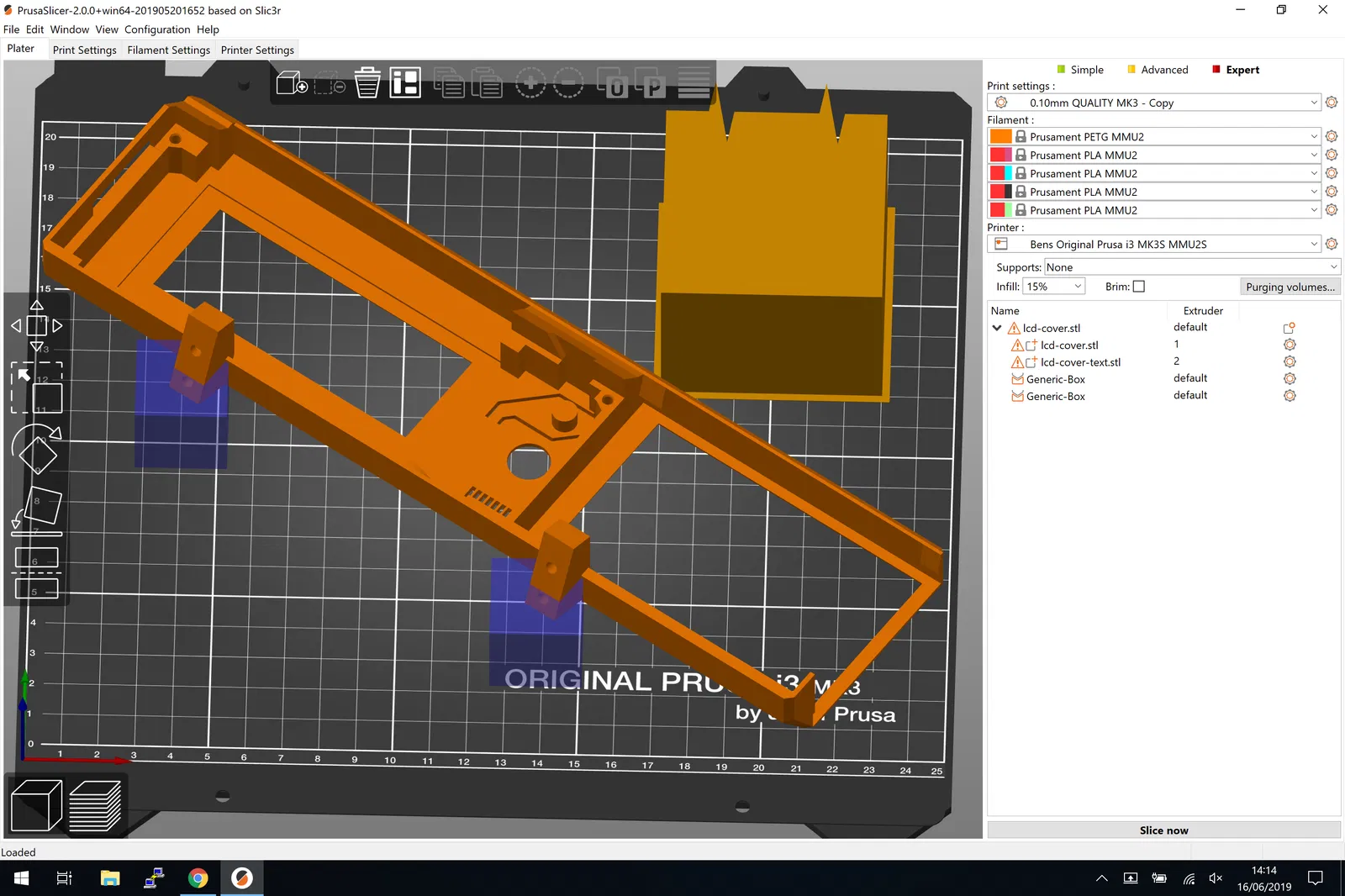Screen dimensions: 1345x896
Task: Open the Configuration menu
Action: pos(157,29)
